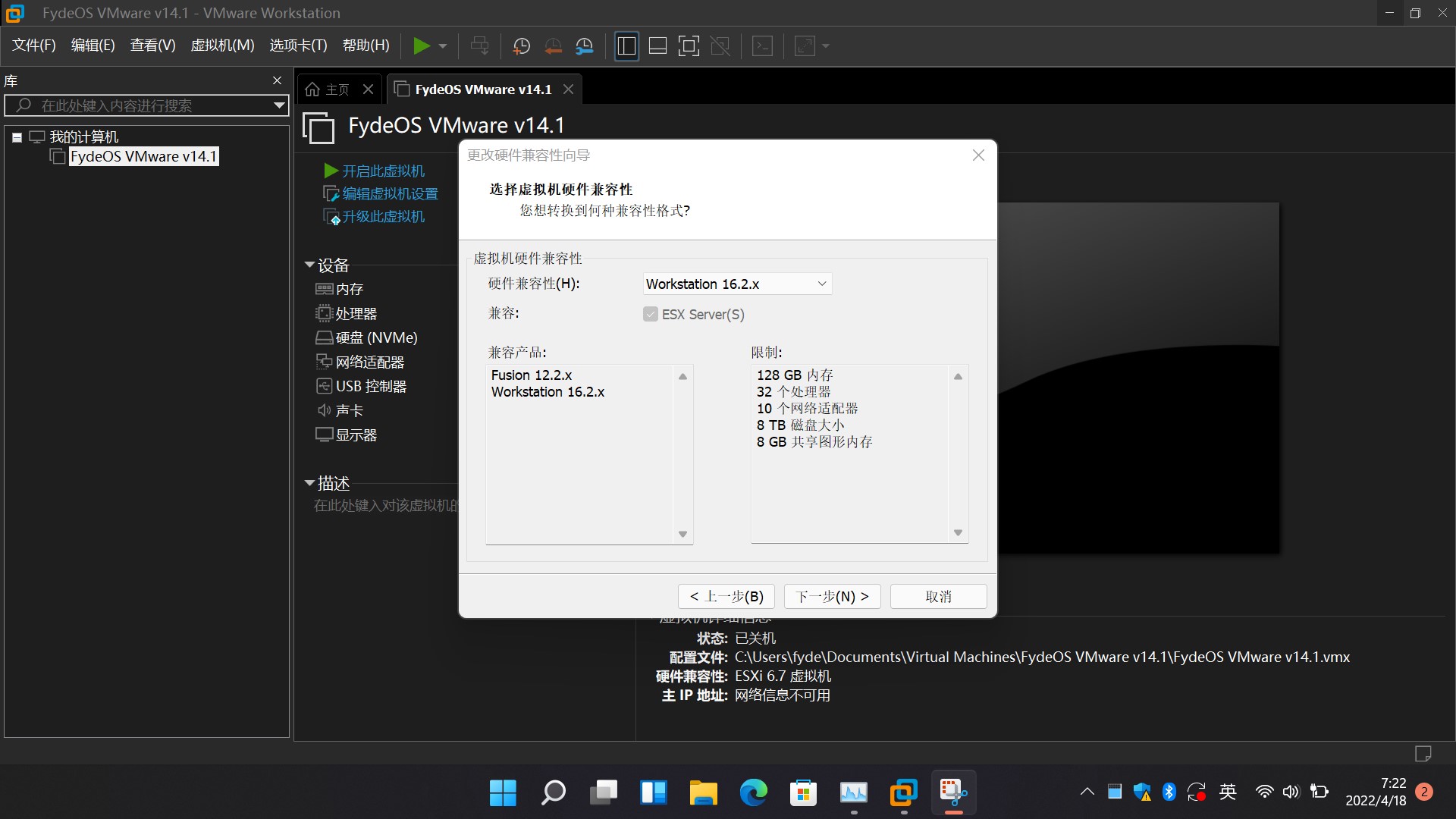Close the library panel
This screenshot has width=1456, height=819.
277,80
